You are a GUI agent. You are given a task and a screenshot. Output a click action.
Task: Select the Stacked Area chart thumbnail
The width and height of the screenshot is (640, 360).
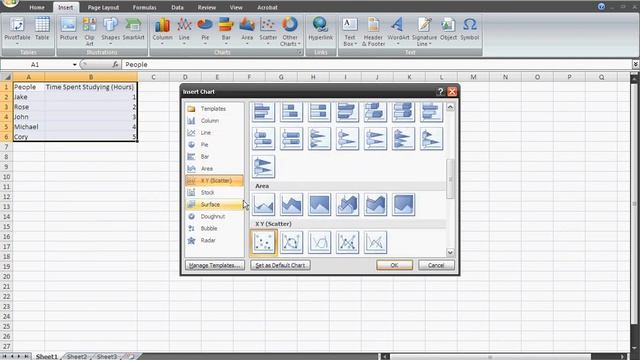(291, 204)
